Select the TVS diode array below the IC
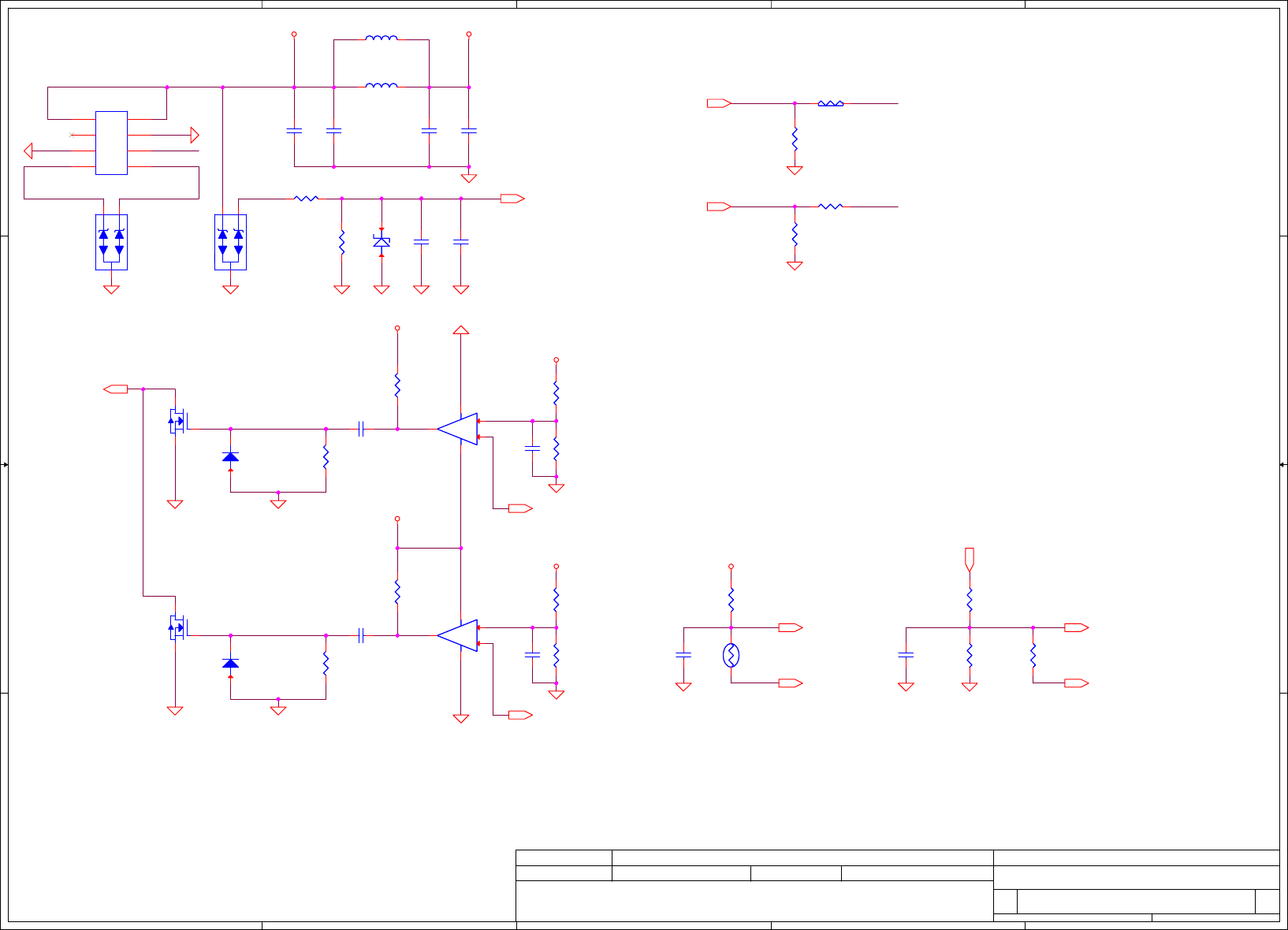The width and height of the screenshot is (1288, 930). click(111, 242)
